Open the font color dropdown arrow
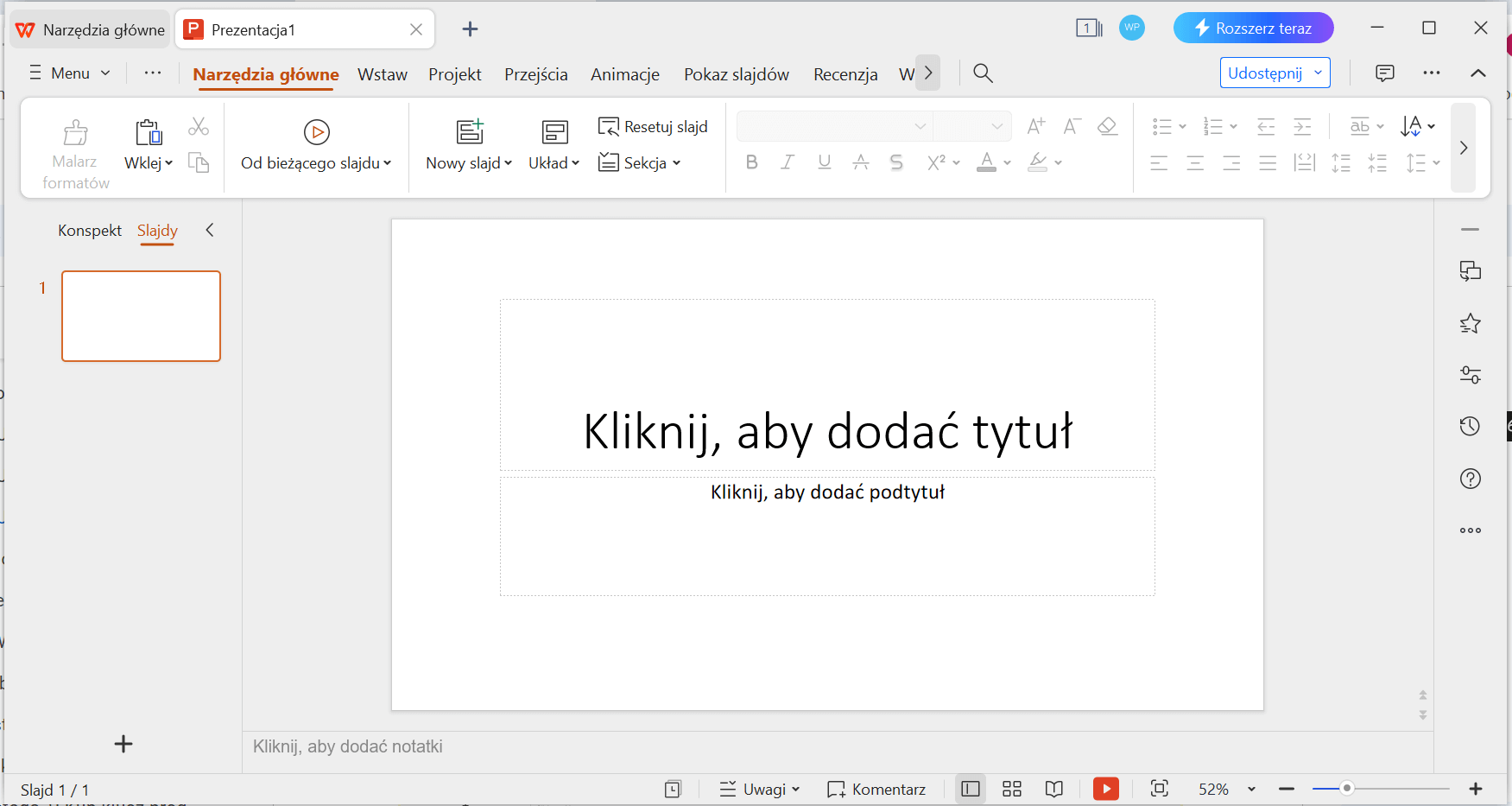 [1008, 162]
